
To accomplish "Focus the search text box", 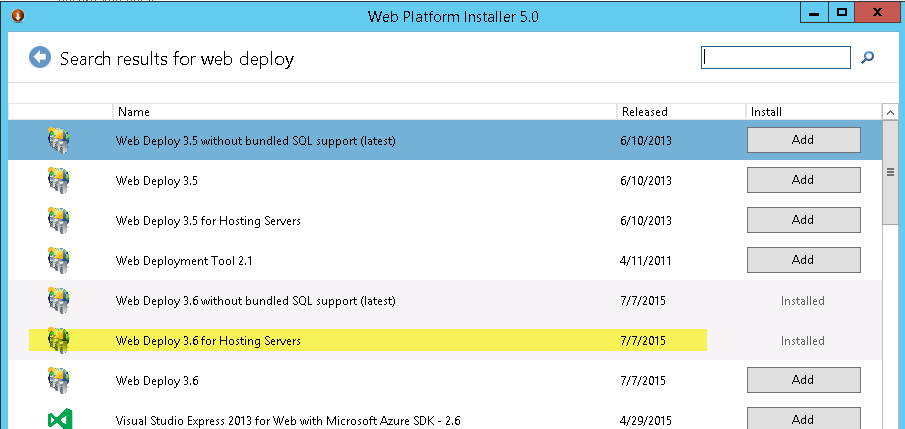I will click(x=776, y=57).
